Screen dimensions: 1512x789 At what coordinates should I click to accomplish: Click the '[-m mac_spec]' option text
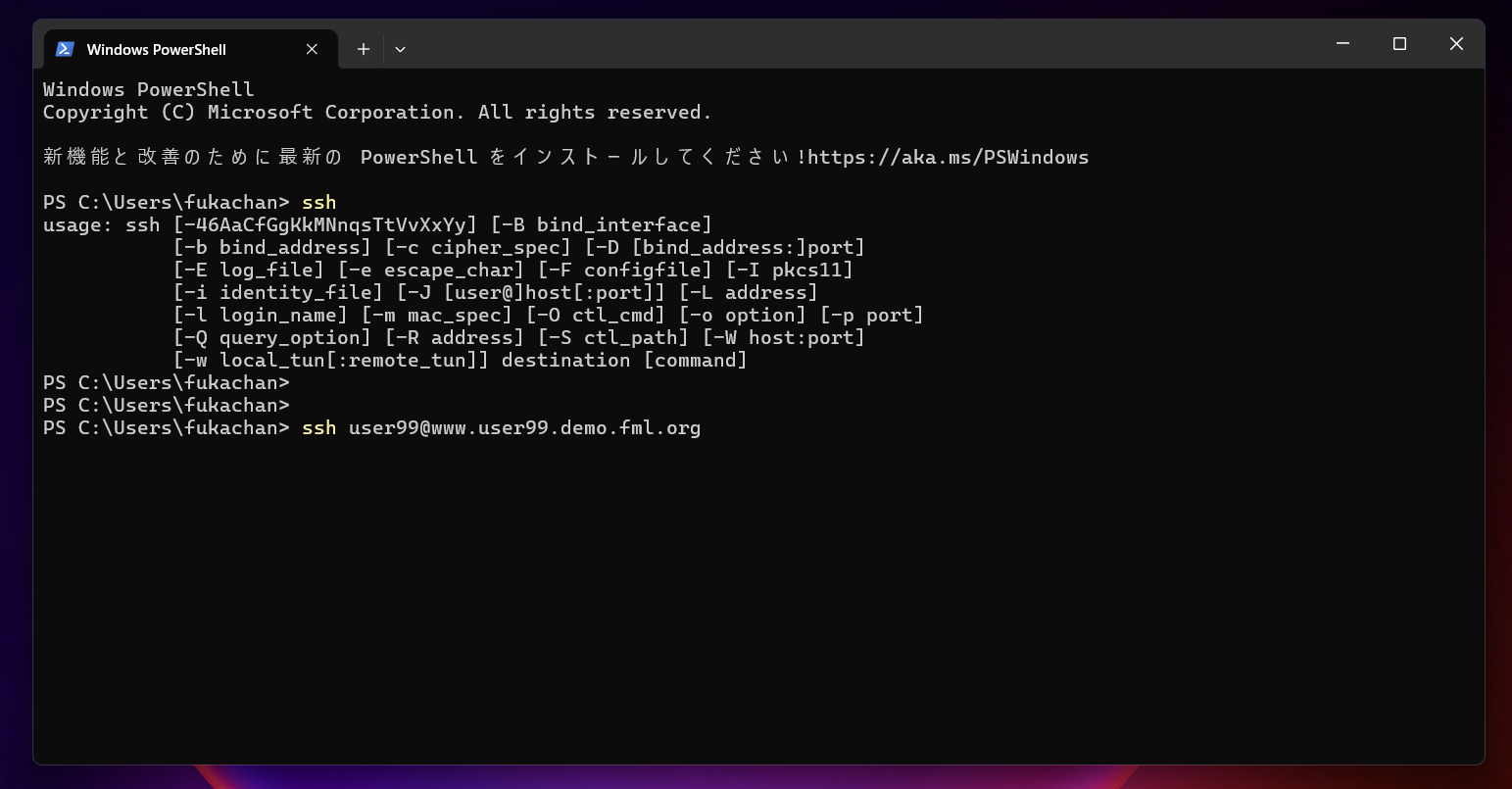pos(437,315)
